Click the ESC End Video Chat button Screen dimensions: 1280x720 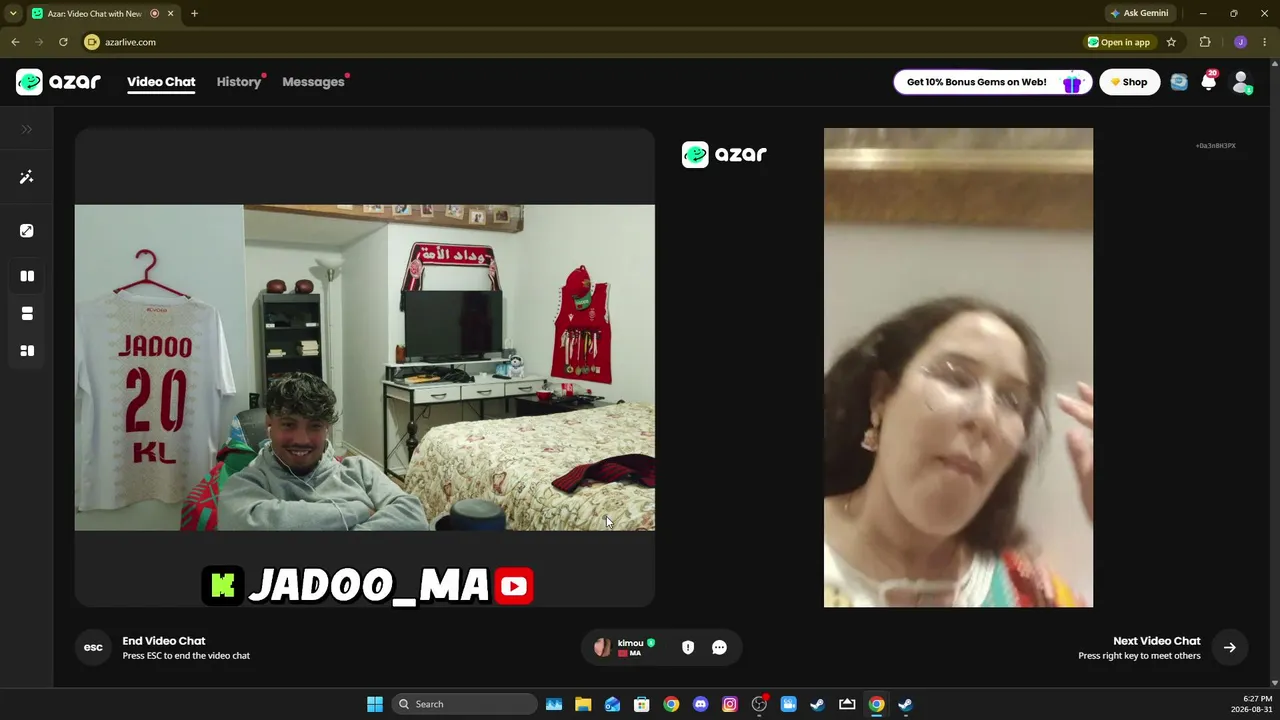[x=93, y=647]
